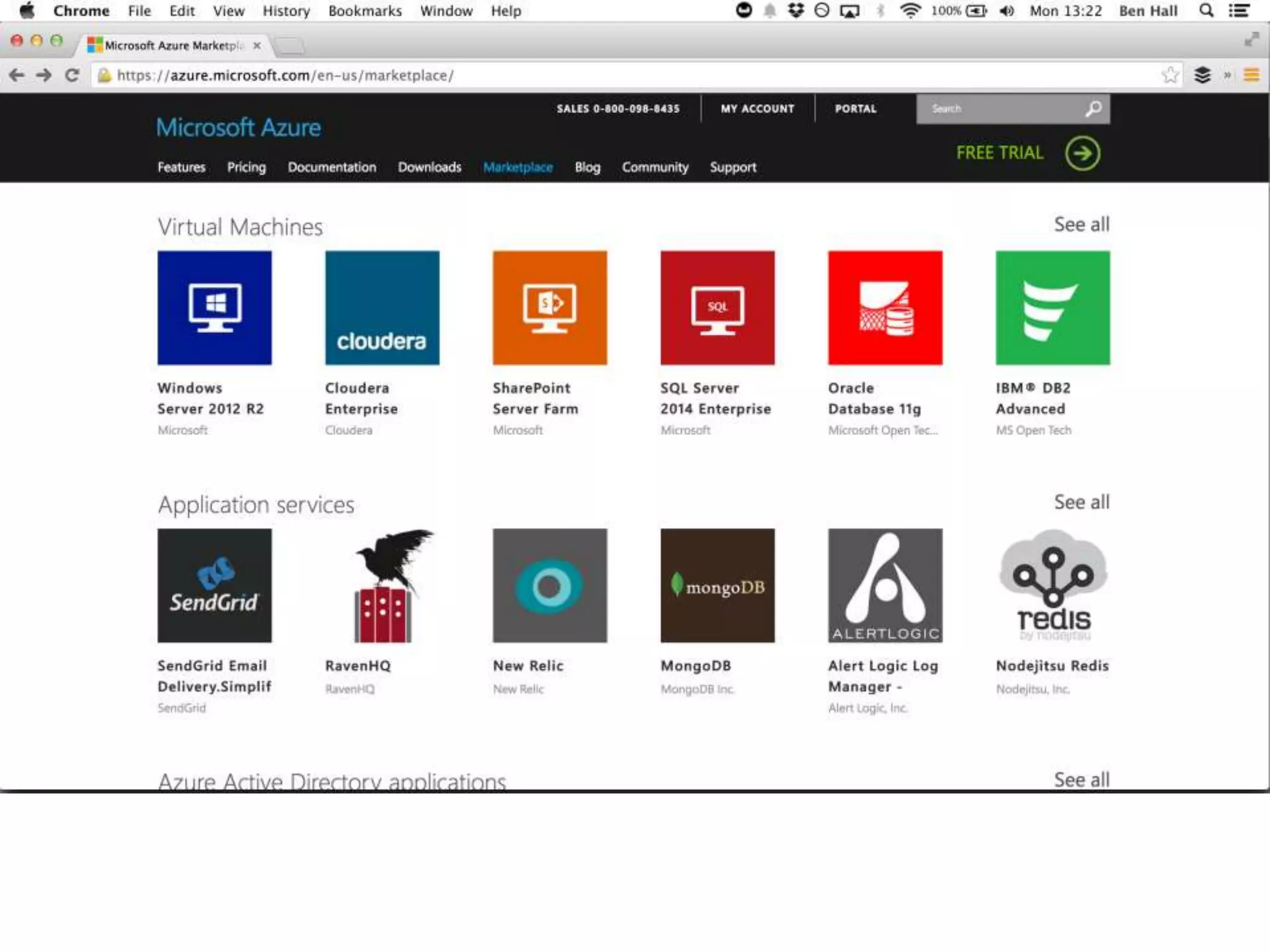Click 'Alert Logic Log Manager -' title
The width and height of the screenshot is (1270, 952).
[883, 676]
